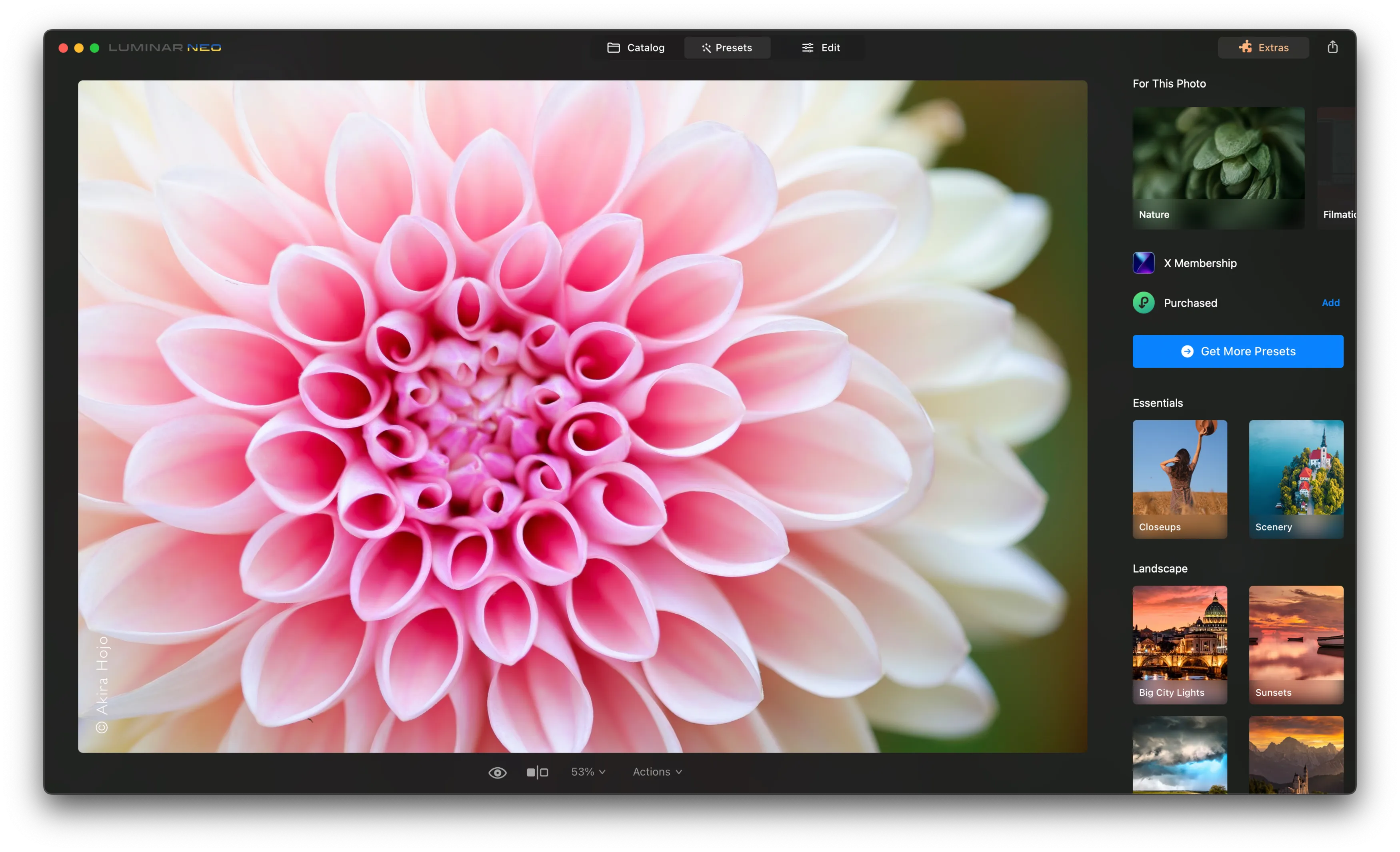Open the 53% zoom dropdown
The height and width of the screenshot is (852, 1400).
pyautogui.click(x=588, y=772)
